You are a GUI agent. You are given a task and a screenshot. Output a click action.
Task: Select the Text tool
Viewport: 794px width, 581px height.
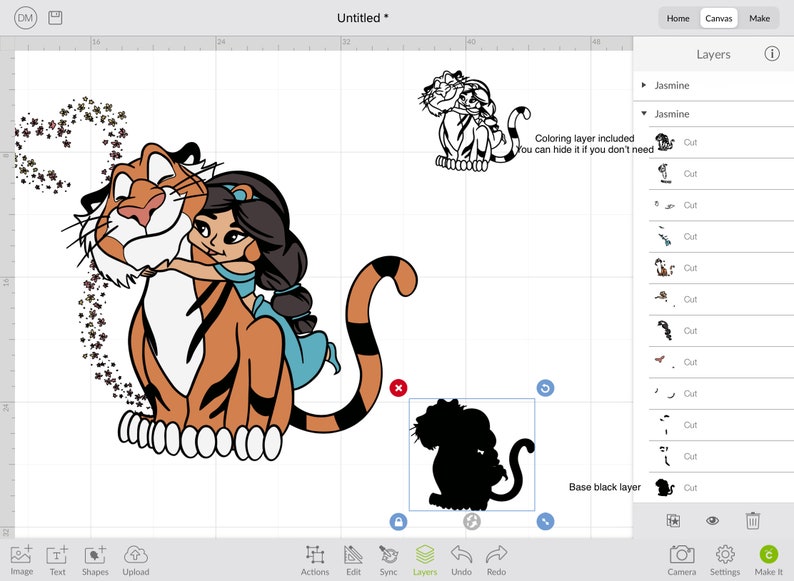click(x=57, y=560)
